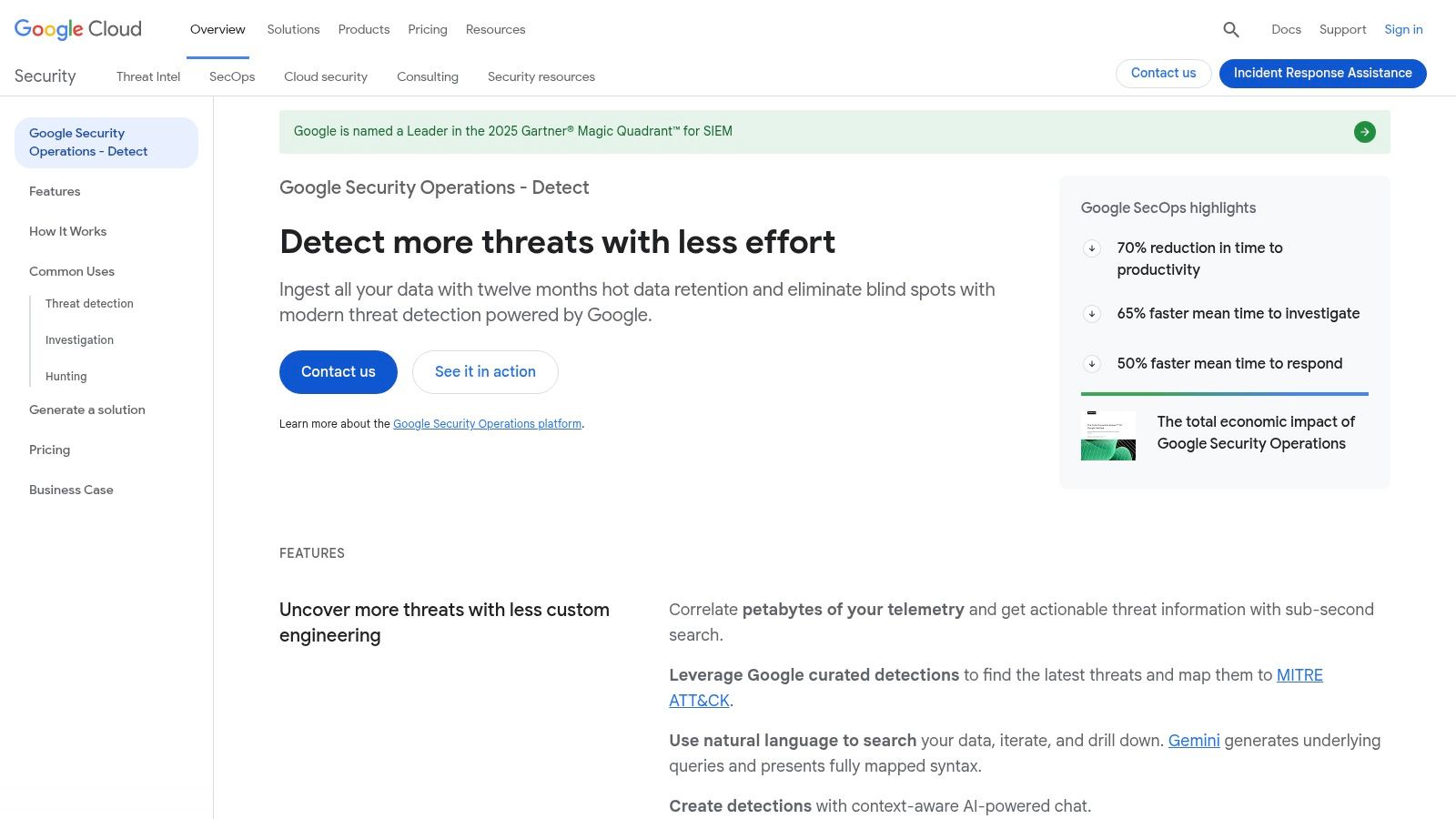Click the 70% reduction in time highlight text

coord(1199,259)
